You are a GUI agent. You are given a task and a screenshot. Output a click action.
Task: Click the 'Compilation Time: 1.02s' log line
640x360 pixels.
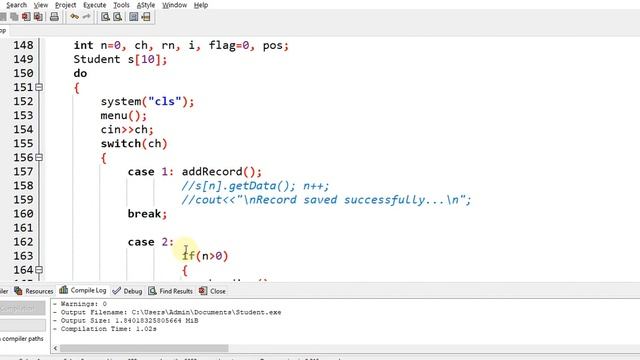coord(104,329)
